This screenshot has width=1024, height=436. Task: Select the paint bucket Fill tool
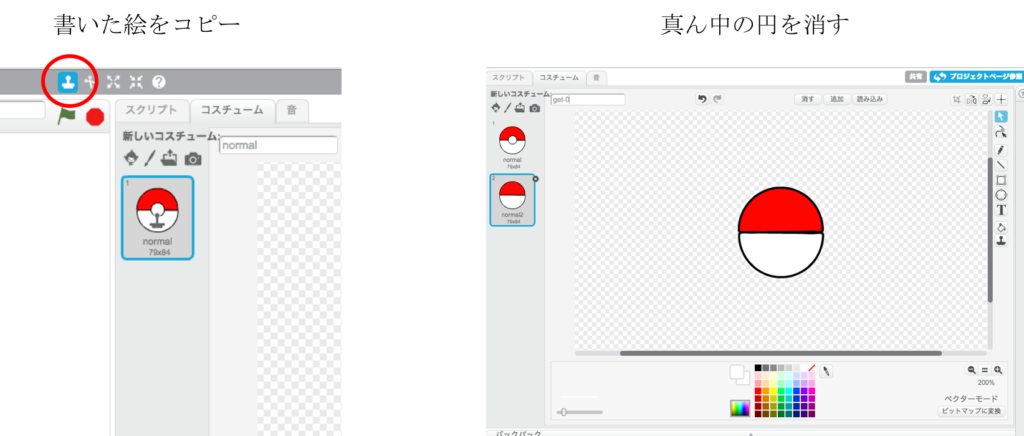(x=1000, y=227)
